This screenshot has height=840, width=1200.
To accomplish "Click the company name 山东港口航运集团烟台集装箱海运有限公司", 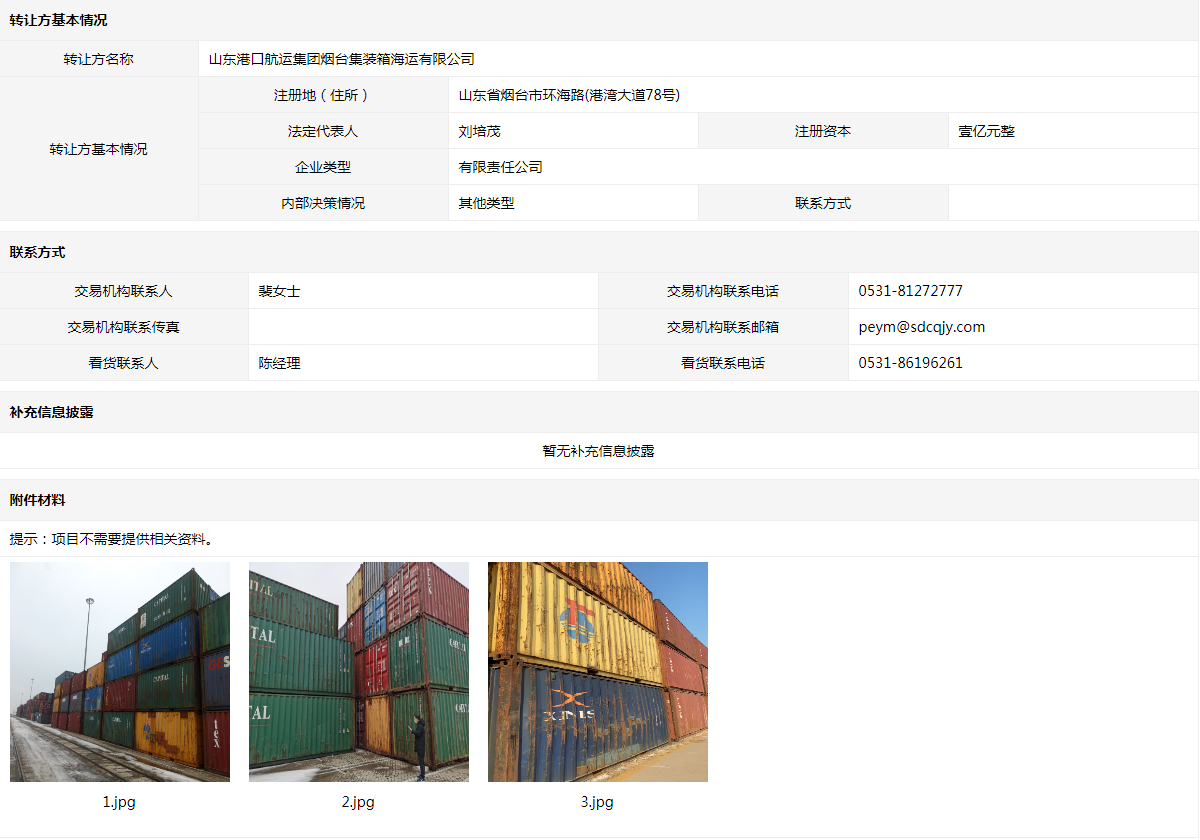I will click(x=342, y=59).
